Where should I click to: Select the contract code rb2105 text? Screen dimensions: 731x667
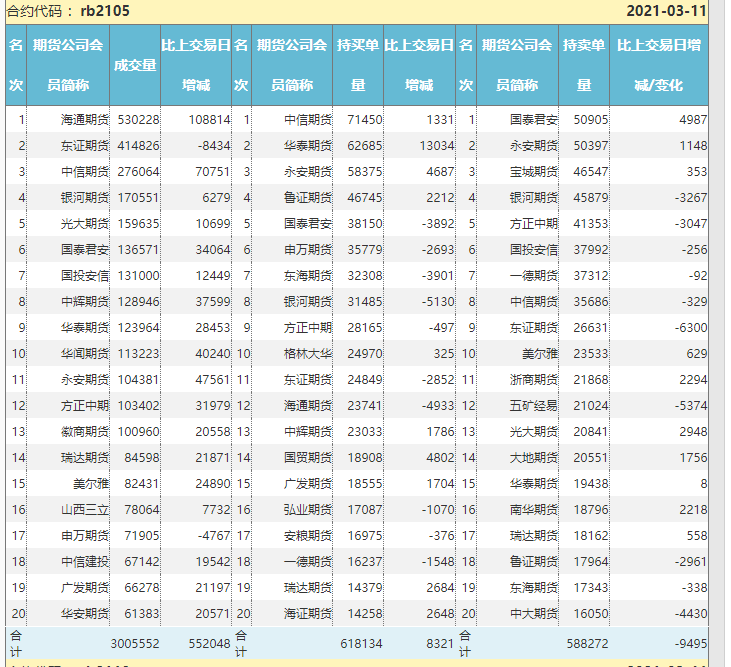(x=105, y=10)
